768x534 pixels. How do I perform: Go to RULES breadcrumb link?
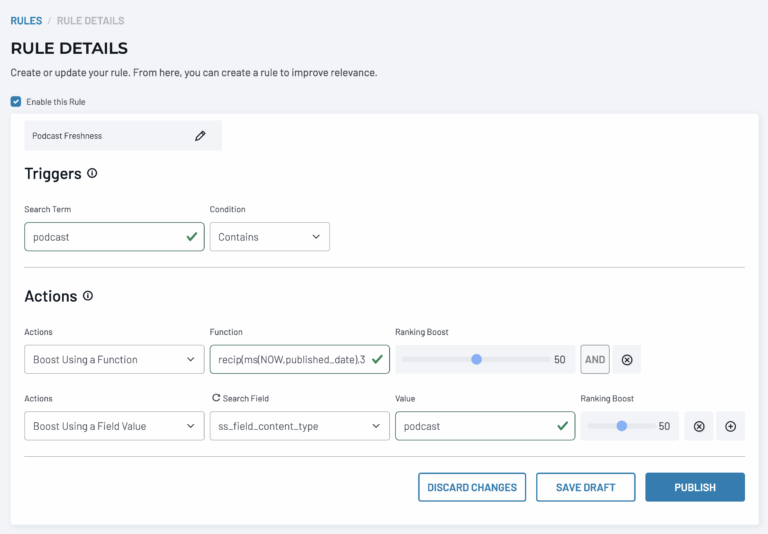(26, 21)
